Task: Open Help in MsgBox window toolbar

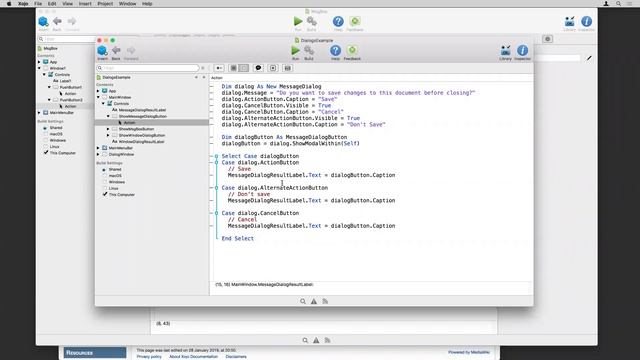Action: 338,21
